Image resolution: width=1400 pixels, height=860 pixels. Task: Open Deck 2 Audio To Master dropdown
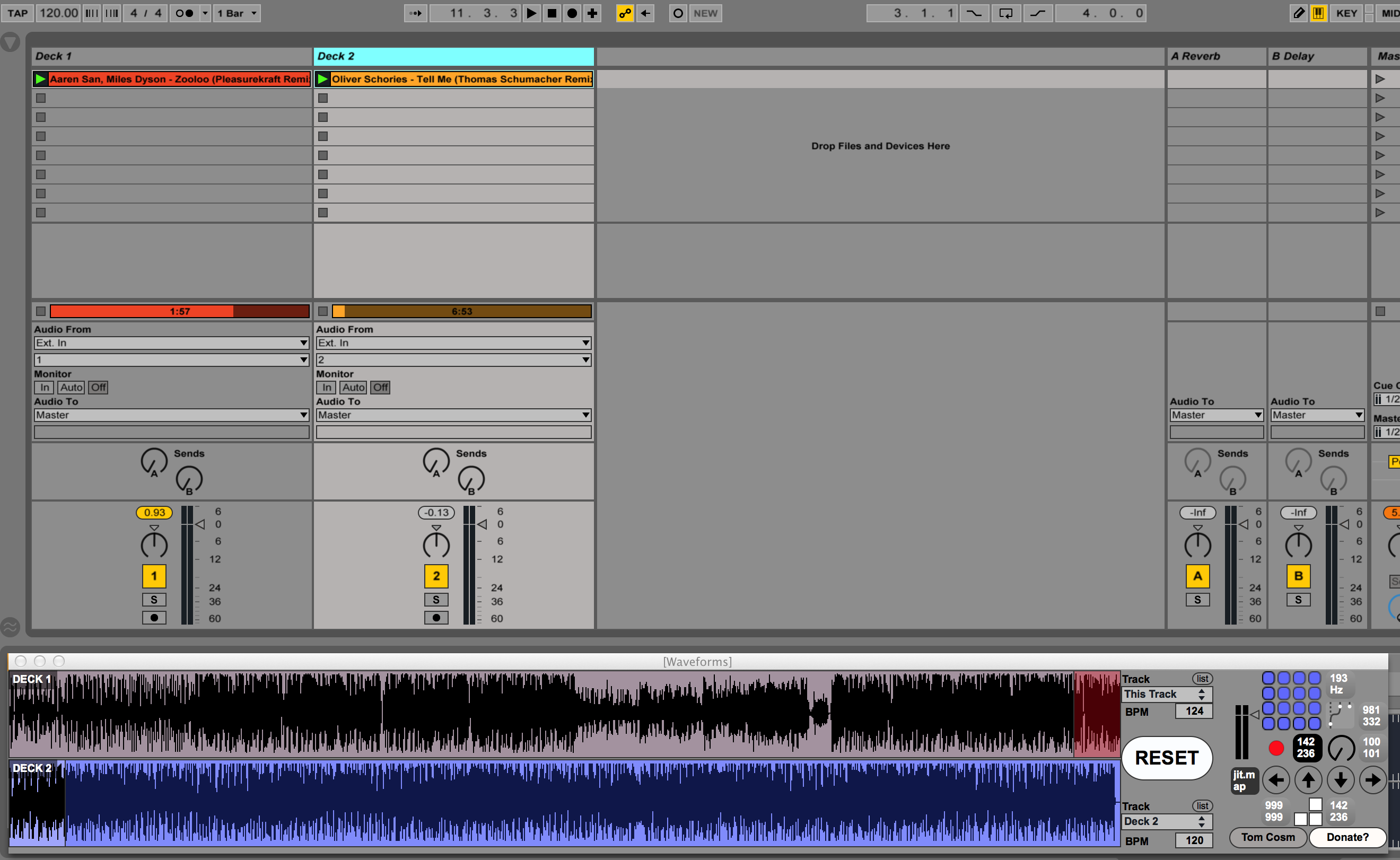[x=453, y=415]
